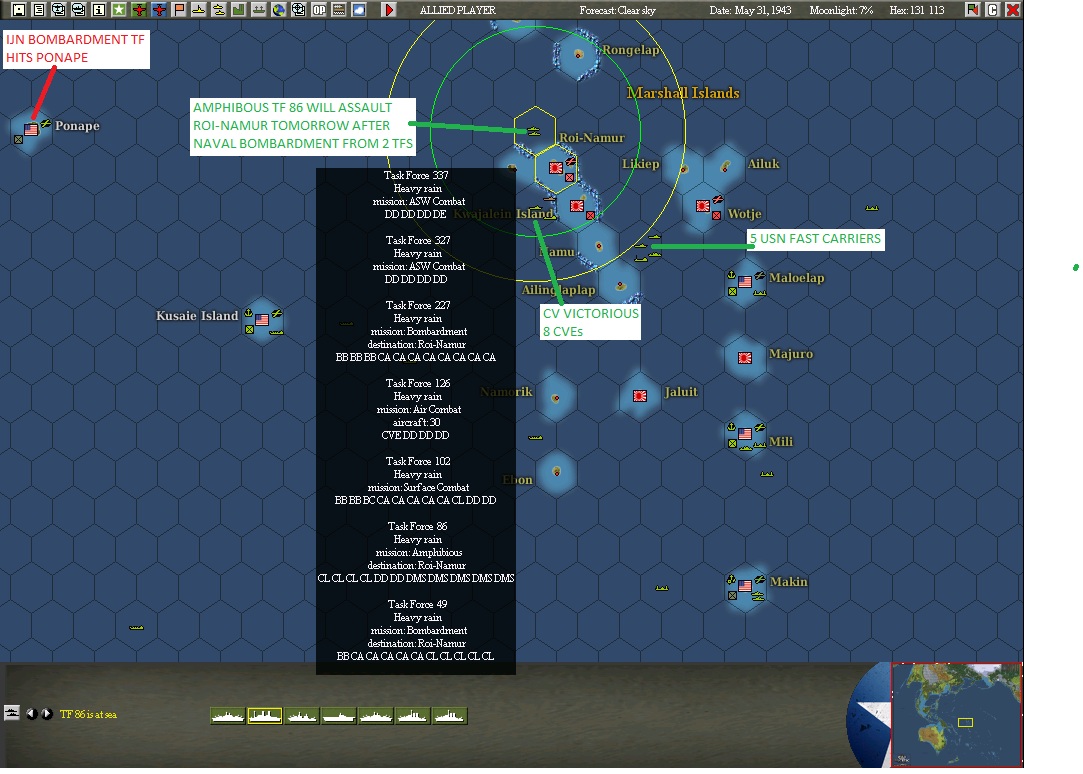This screenshot has height=774, width=1083.
Task: Click the 'Date: May 31, 1943' text
Action: coord(750,10)
